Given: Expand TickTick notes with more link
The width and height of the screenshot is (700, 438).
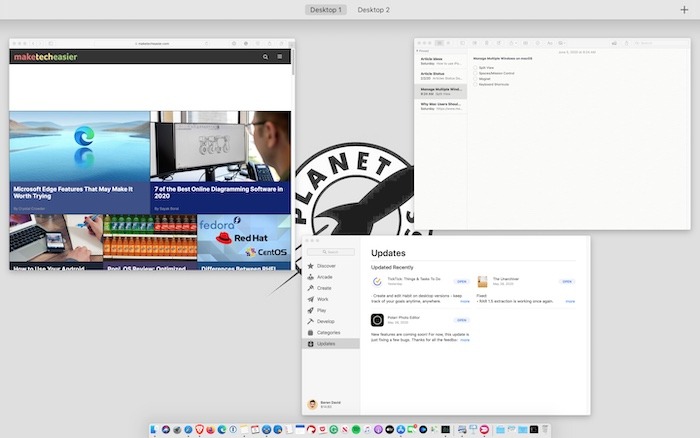Looking at the screenshot, I should pos(465,301).
